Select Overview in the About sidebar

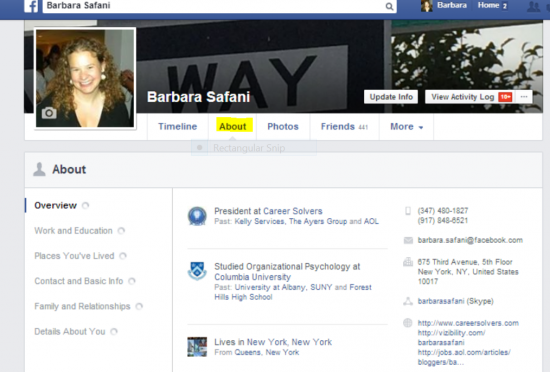click(x=55, y=205)
